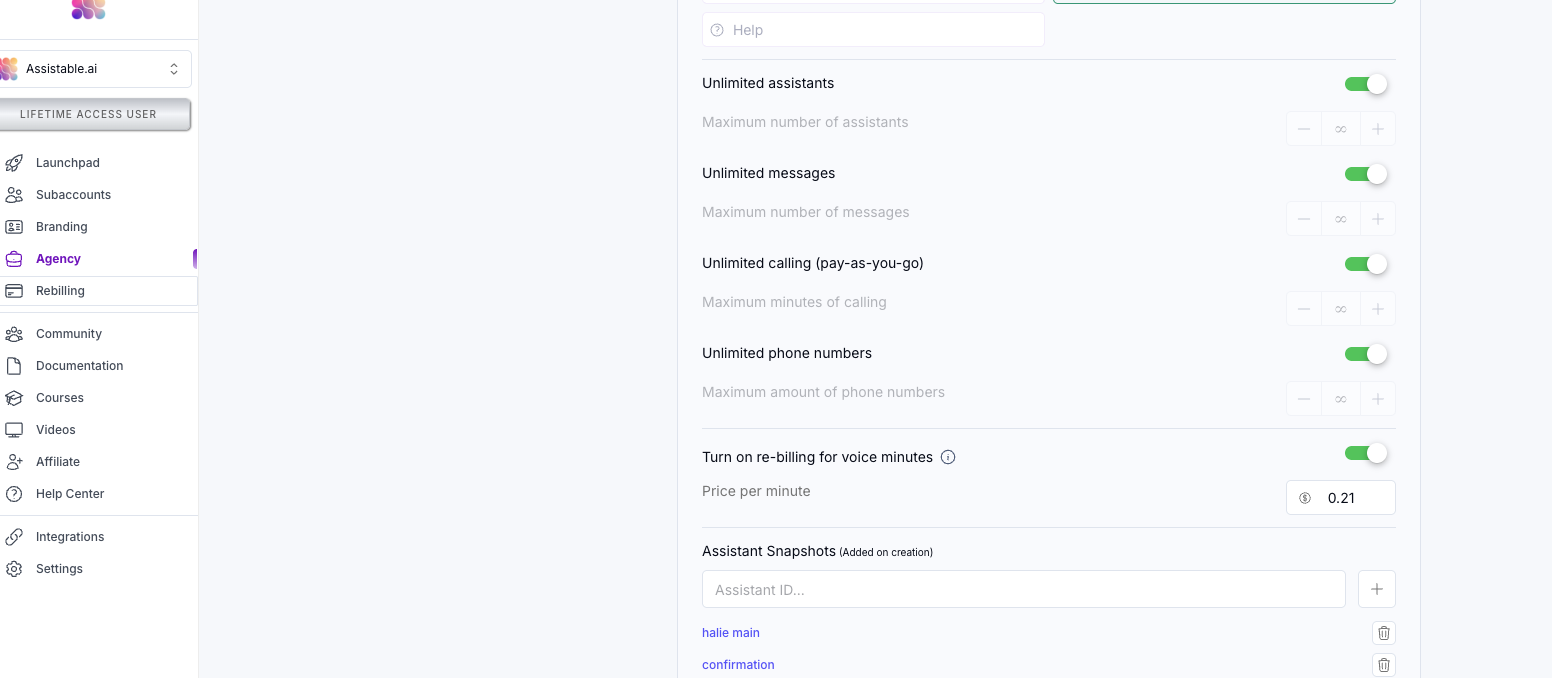Open Courses via graduation cap icon
The image size is (1552, 678).
coord(14,398)
